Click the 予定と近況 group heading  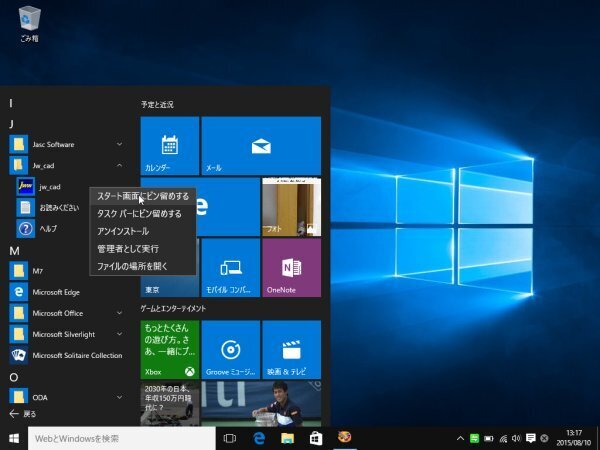coord(157,104)
